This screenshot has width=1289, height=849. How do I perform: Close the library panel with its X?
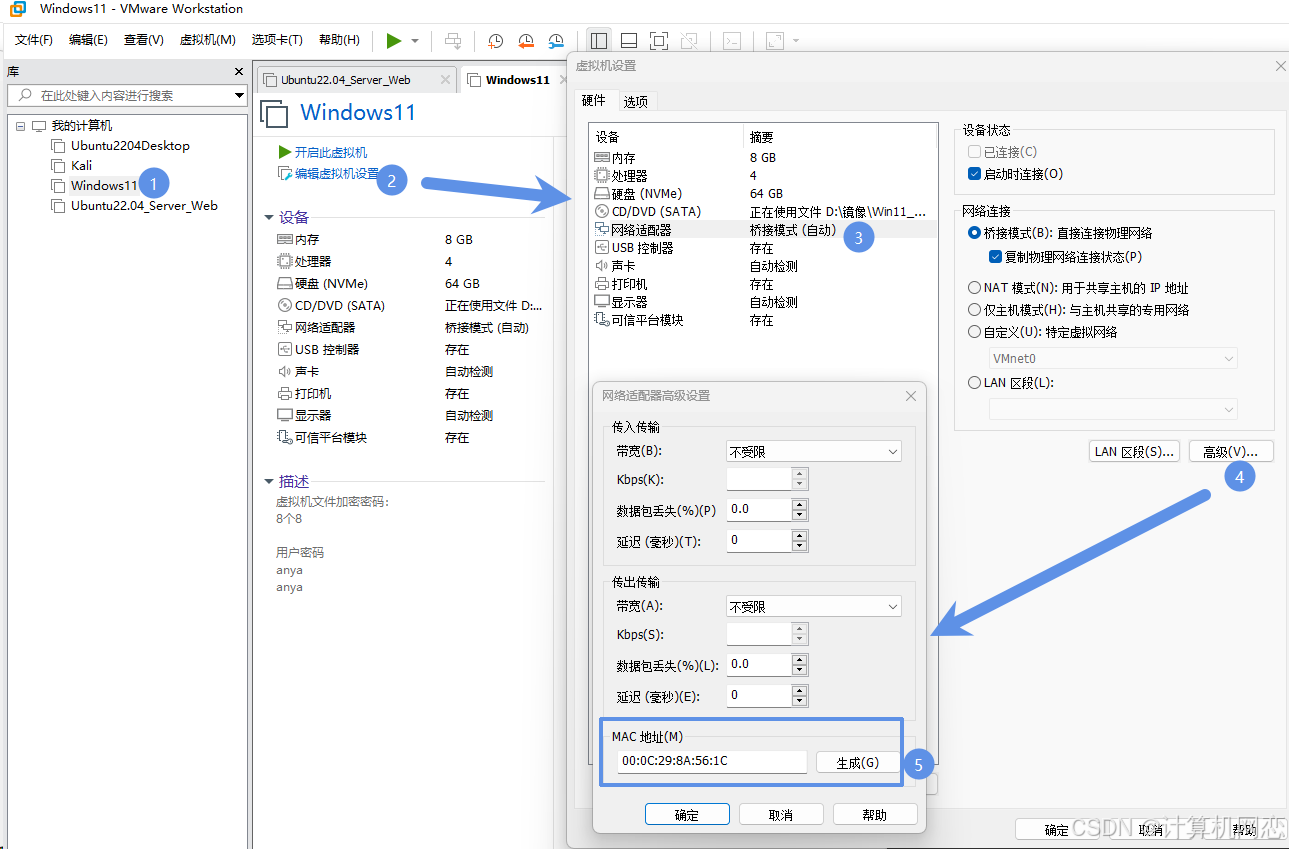[239, 72]
